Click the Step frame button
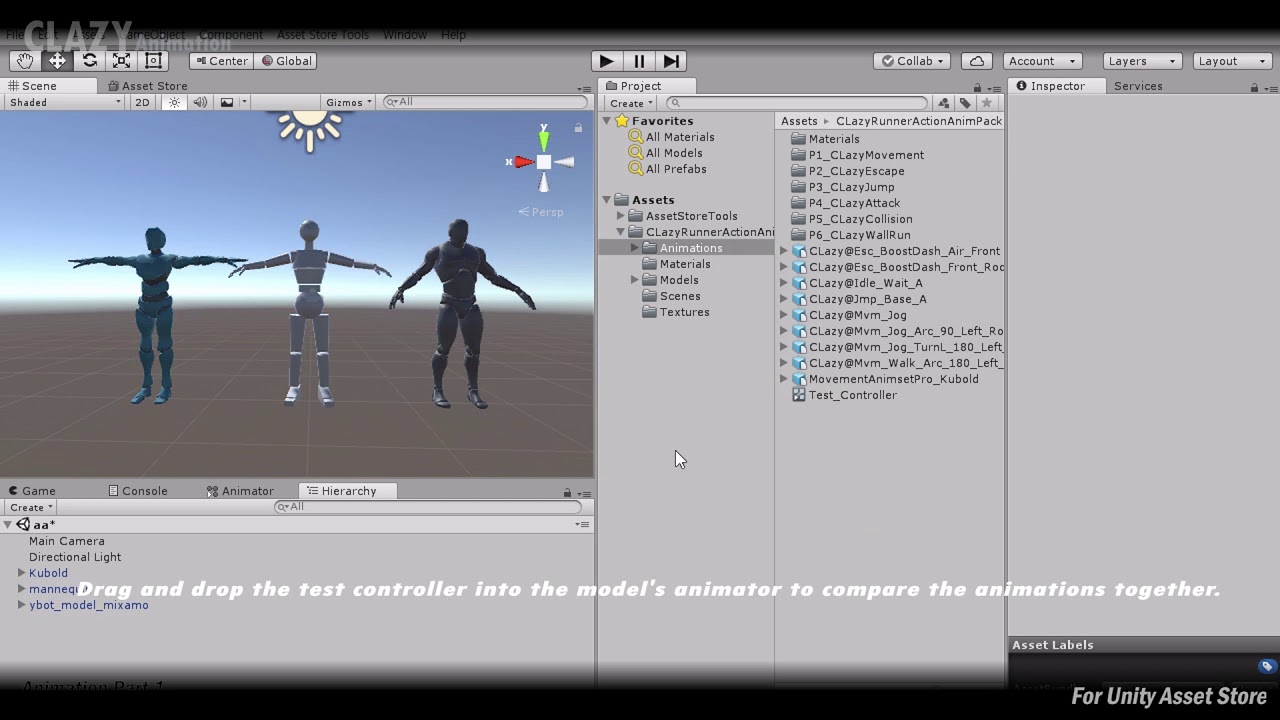 click(x=672, y=61)
